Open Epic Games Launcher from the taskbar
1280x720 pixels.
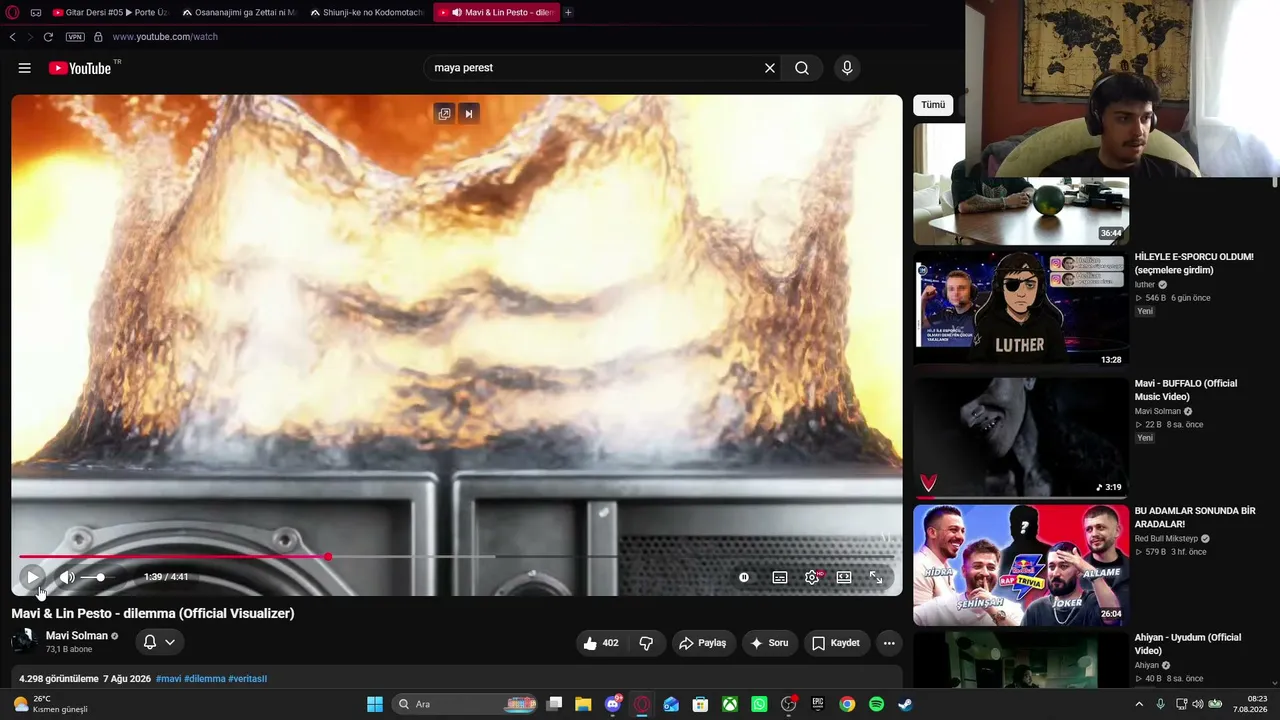click(x=817, y=704)
